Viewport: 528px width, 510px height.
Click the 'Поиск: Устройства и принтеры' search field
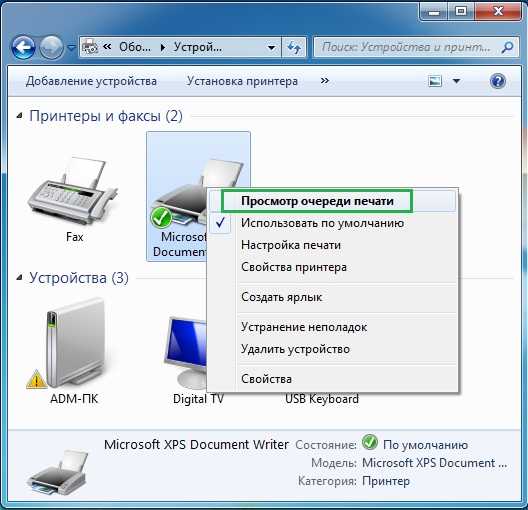pyautogui.click(x=407, y=47)
